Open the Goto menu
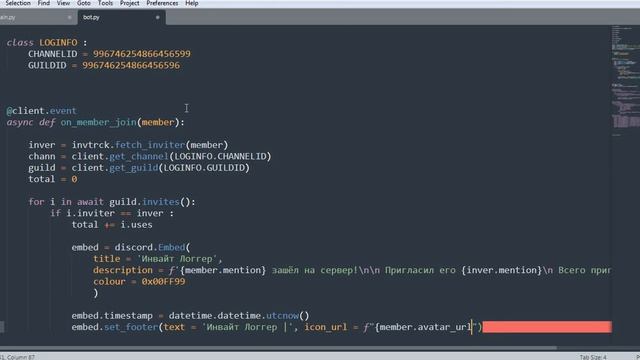The image size is (640, 360). click(x=84, y=3)
